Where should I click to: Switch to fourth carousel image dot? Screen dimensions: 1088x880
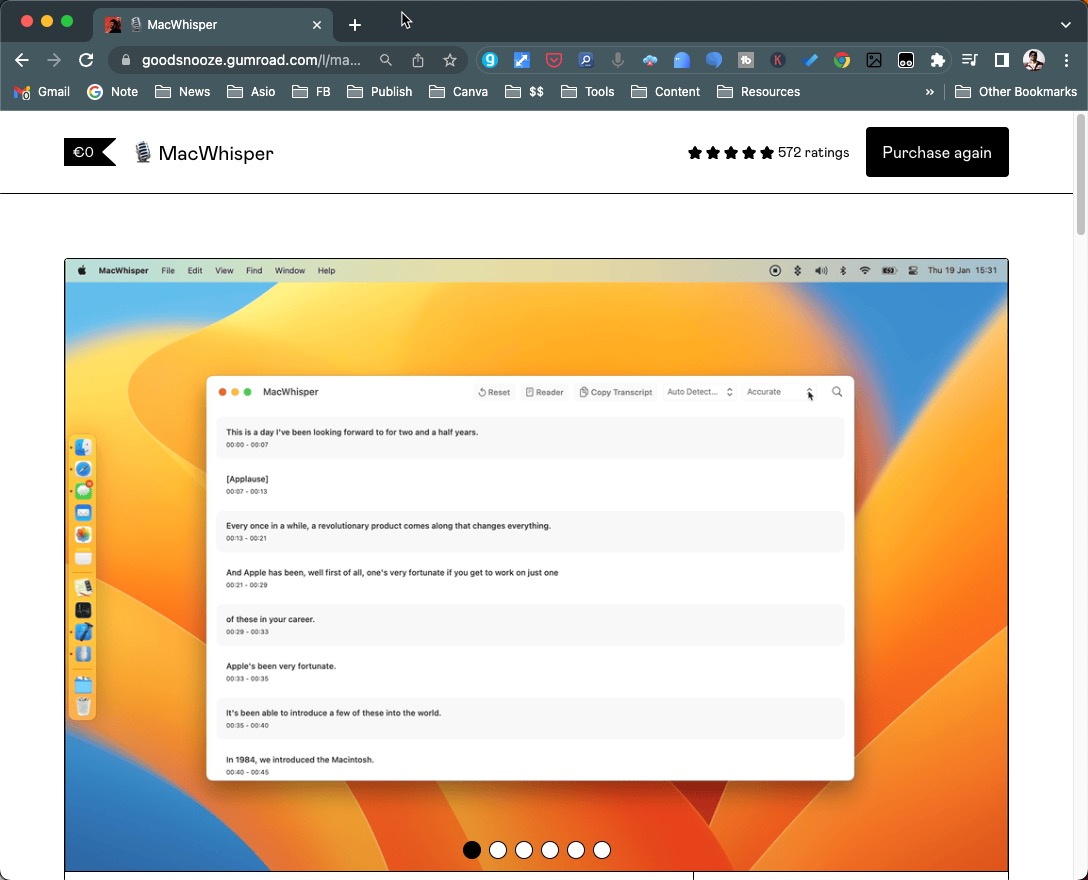550,849
